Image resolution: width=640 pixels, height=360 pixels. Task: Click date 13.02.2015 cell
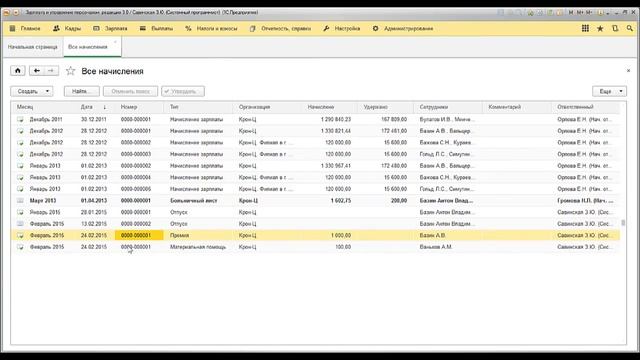[93, 224]
